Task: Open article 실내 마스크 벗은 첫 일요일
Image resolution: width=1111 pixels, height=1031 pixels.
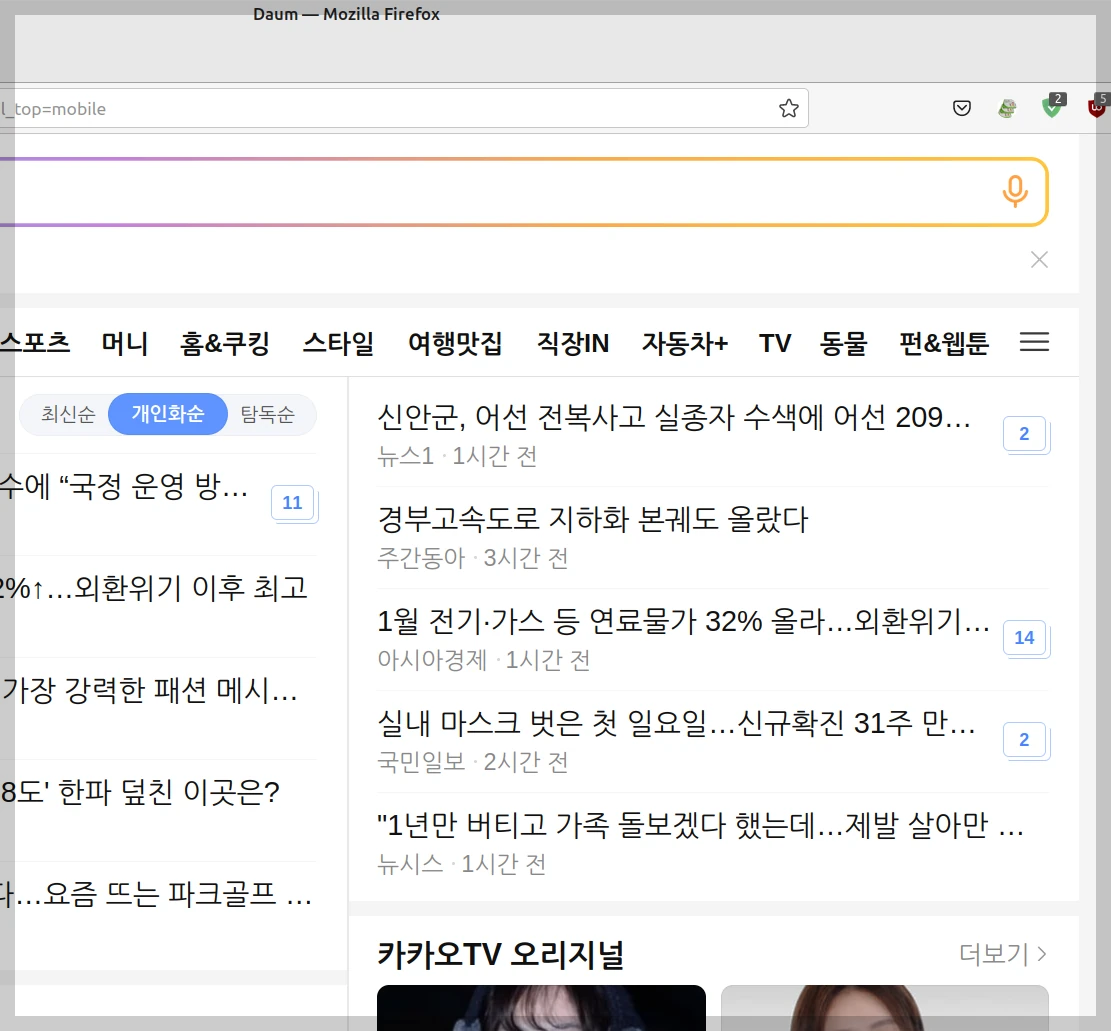Action: [x=676, y=723]
